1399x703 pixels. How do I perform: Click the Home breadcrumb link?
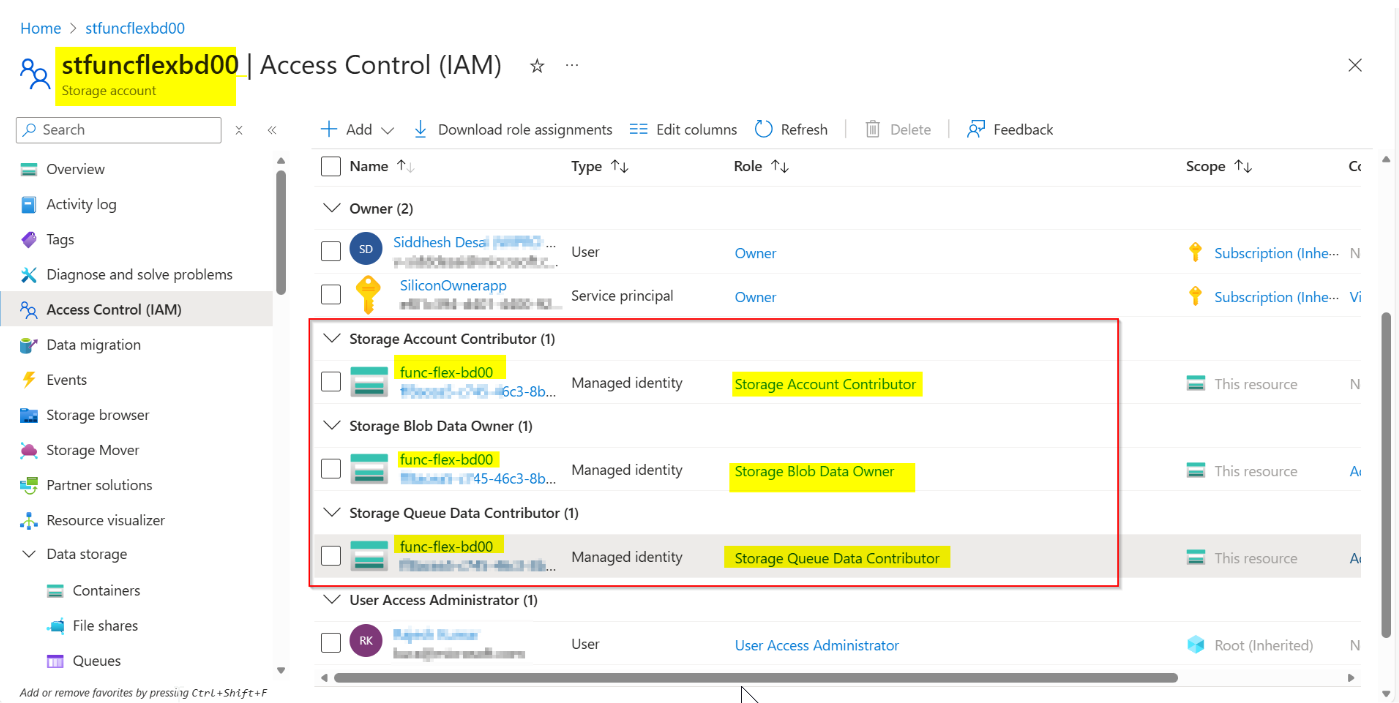pyautogui.click(x=41, y=28)
